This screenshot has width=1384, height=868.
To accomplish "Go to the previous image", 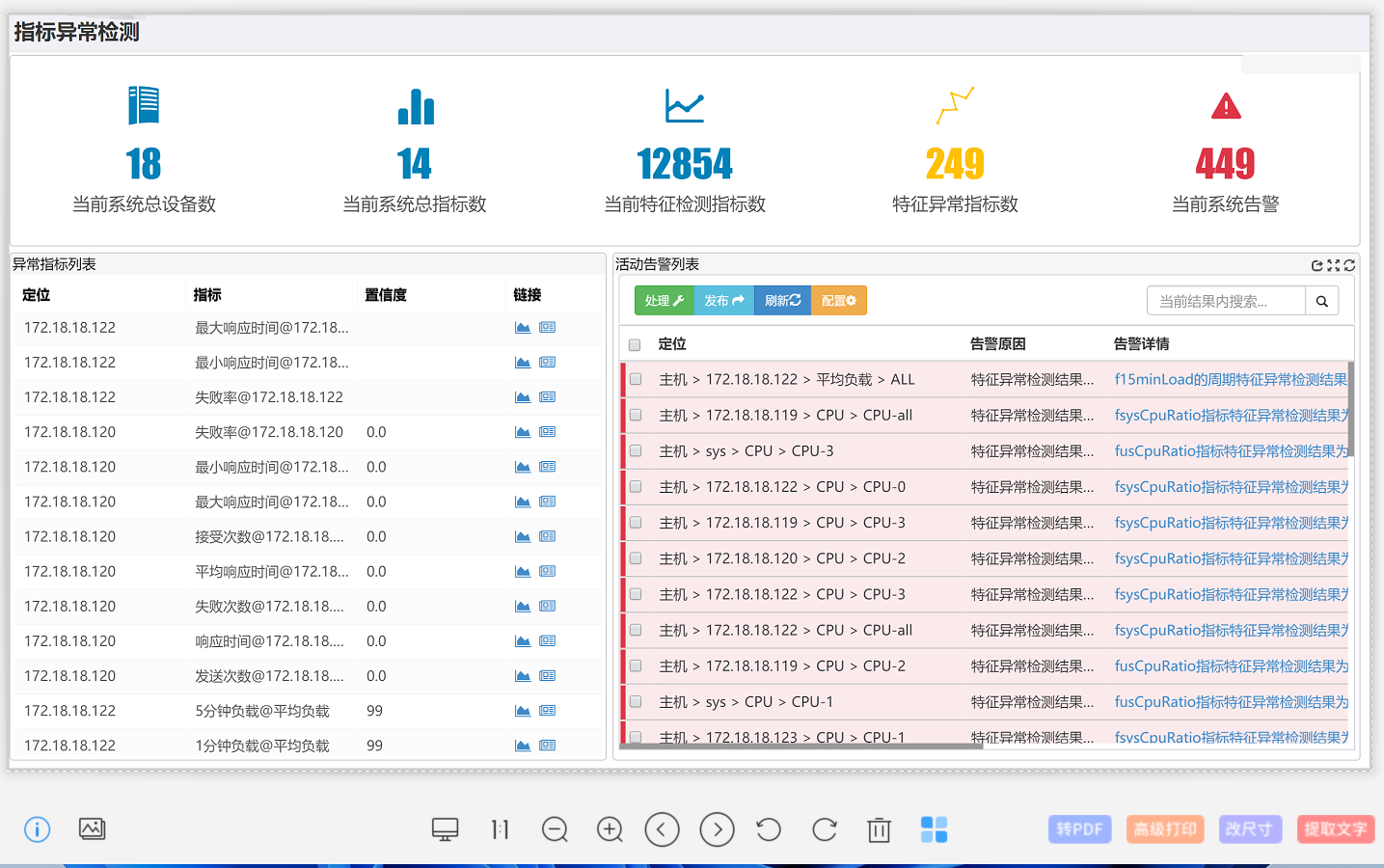I will tap(662, 829).
